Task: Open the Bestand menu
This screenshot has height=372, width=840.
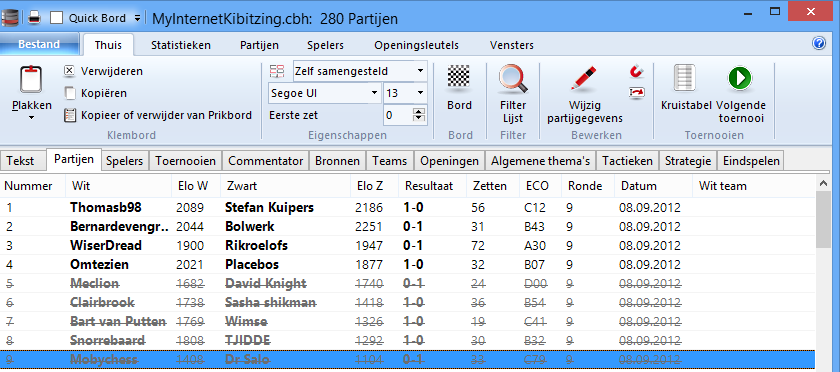Action: pyautogui.click(x=39, y=44)
